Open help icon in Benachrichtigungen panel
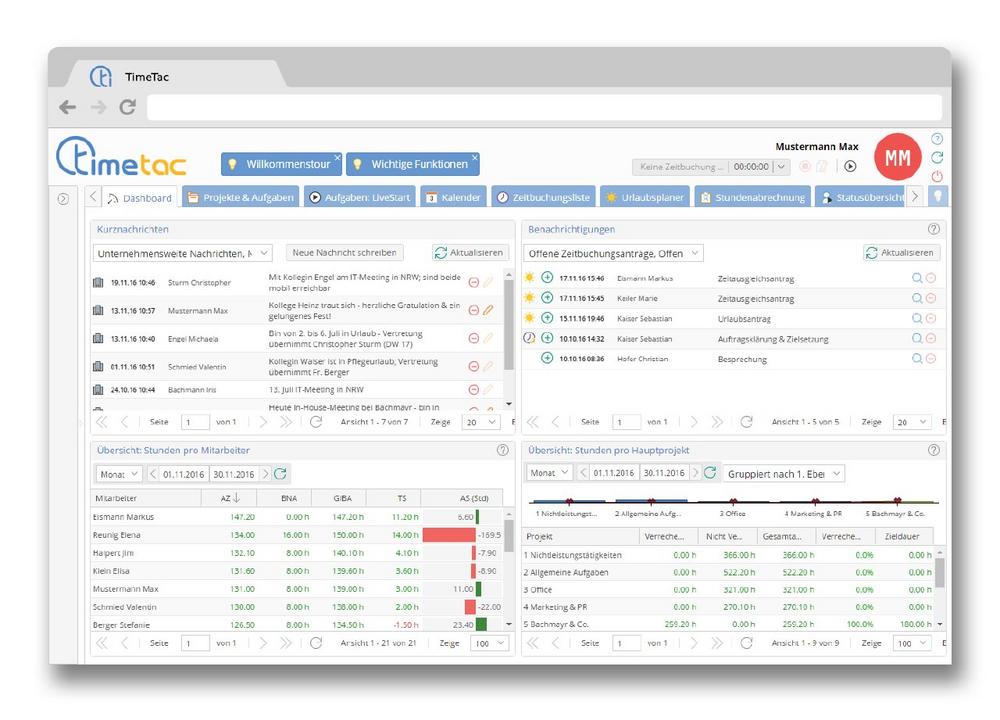Viewport: 1000px width, 720px height. 934,229
